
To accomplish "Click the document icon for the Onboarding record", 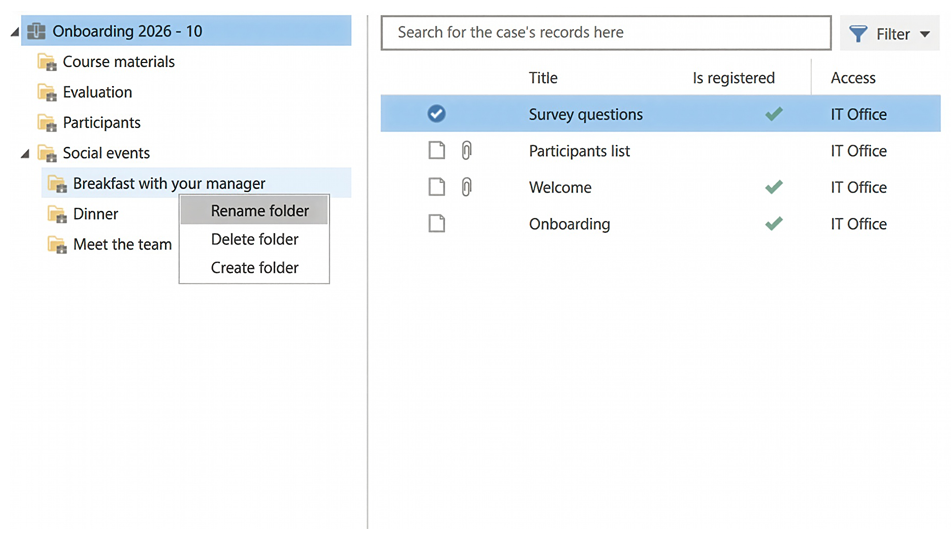I will [x=436, y=224].
